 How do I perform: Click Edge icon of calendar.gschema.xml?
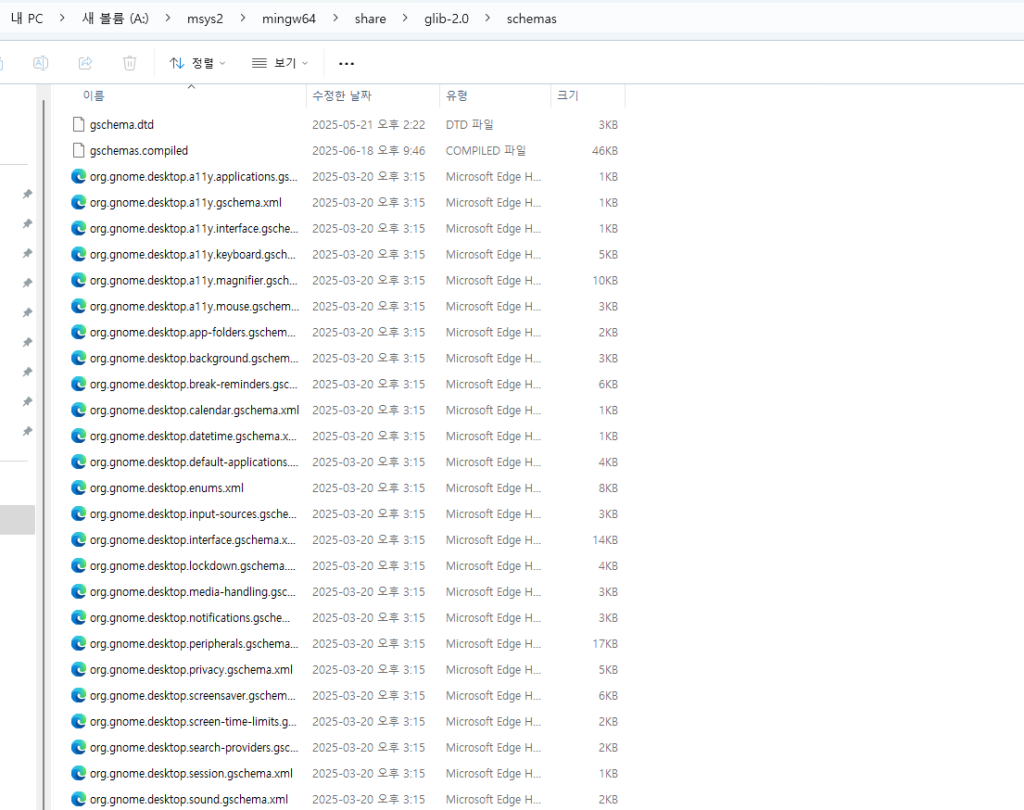78,410
